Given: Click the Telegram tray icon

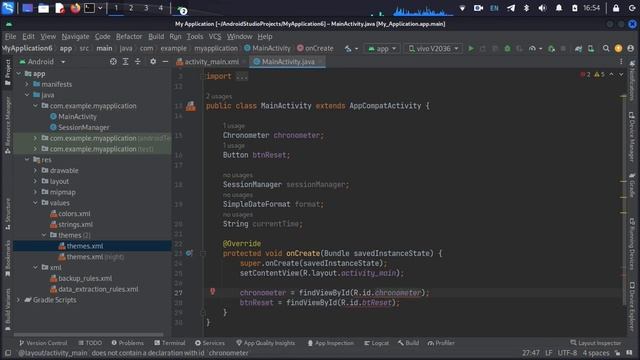Looking at the screenshot, I should 511,8.
